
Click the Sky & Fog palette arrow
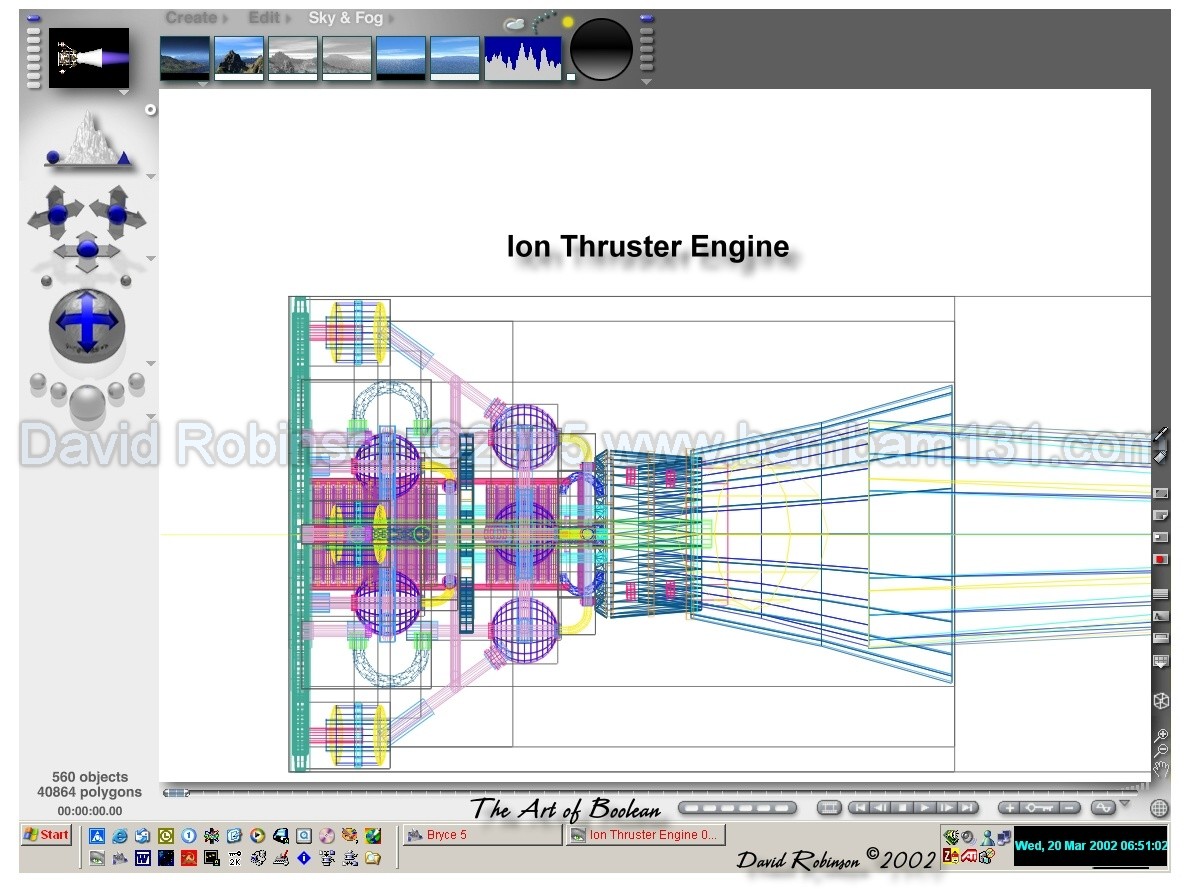391,18
